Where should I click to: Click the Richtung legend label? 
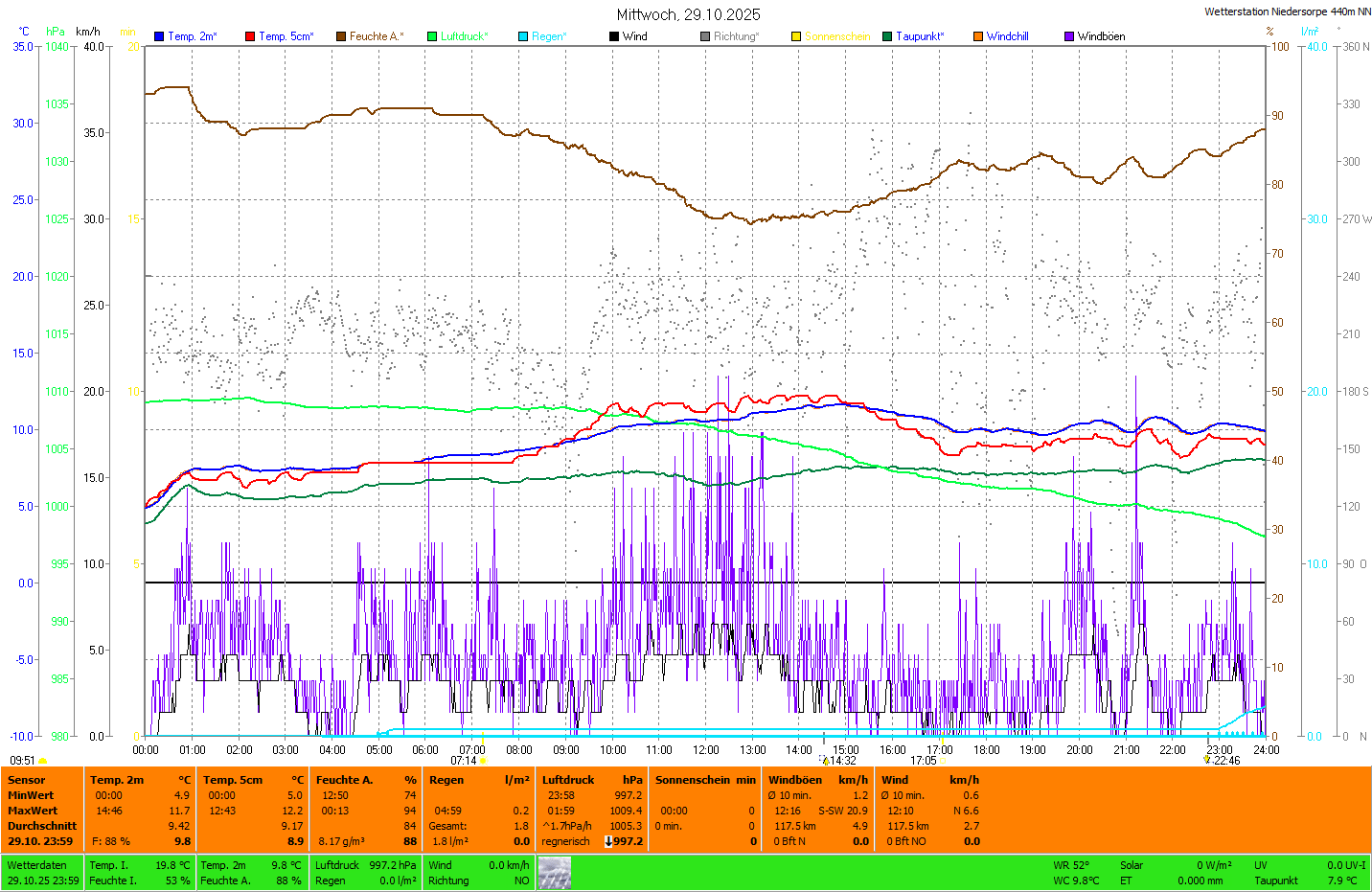pyautogui.click(x=736, y=36)
